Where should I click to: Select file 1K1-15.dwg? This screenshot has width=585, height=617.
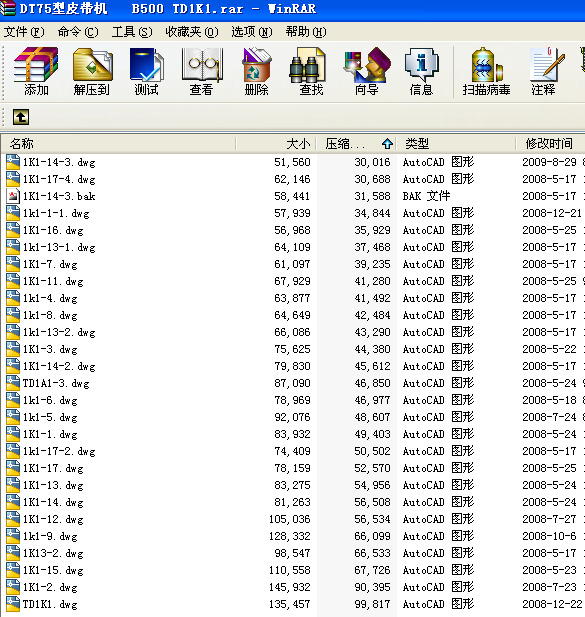click(x=53, y=570)
